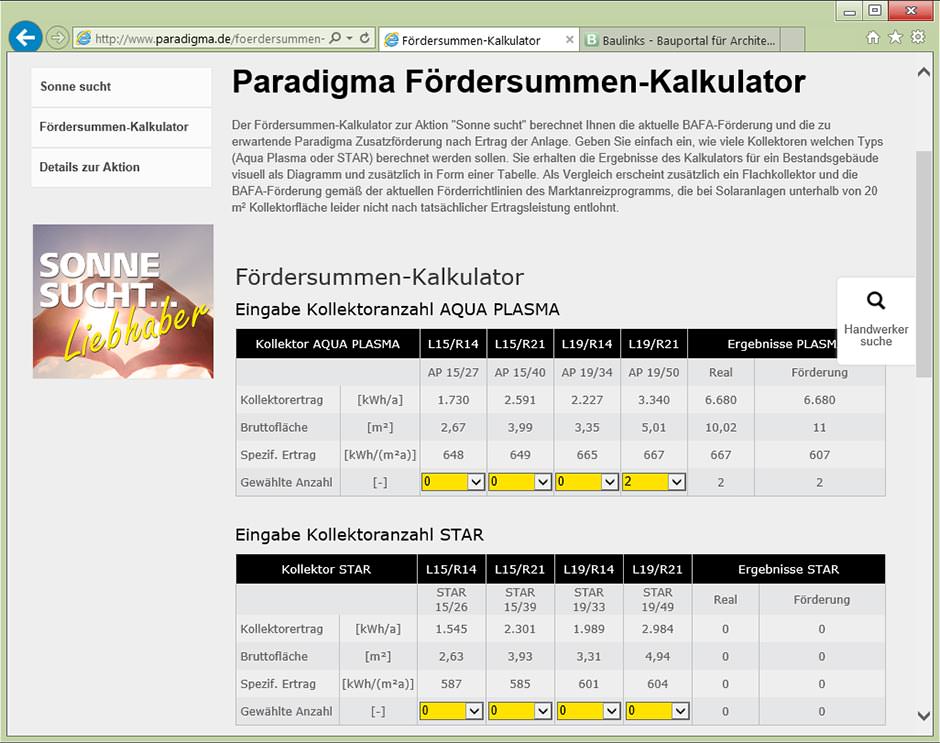The width and height of the screenshot is (940, 743).
Task: Close the browser window
Action: [911, 11]
